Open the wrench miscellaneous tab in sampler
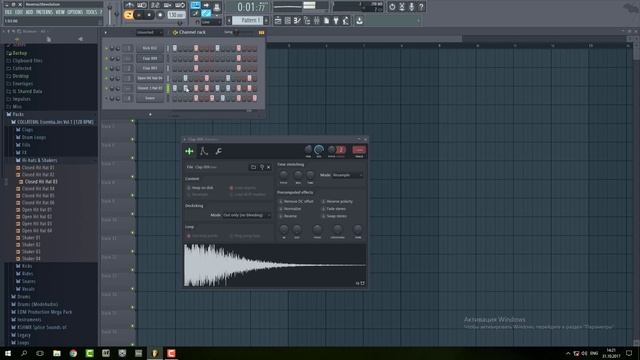Image resolution: width=640 pixels, height=360 pixels. [218, 151]
